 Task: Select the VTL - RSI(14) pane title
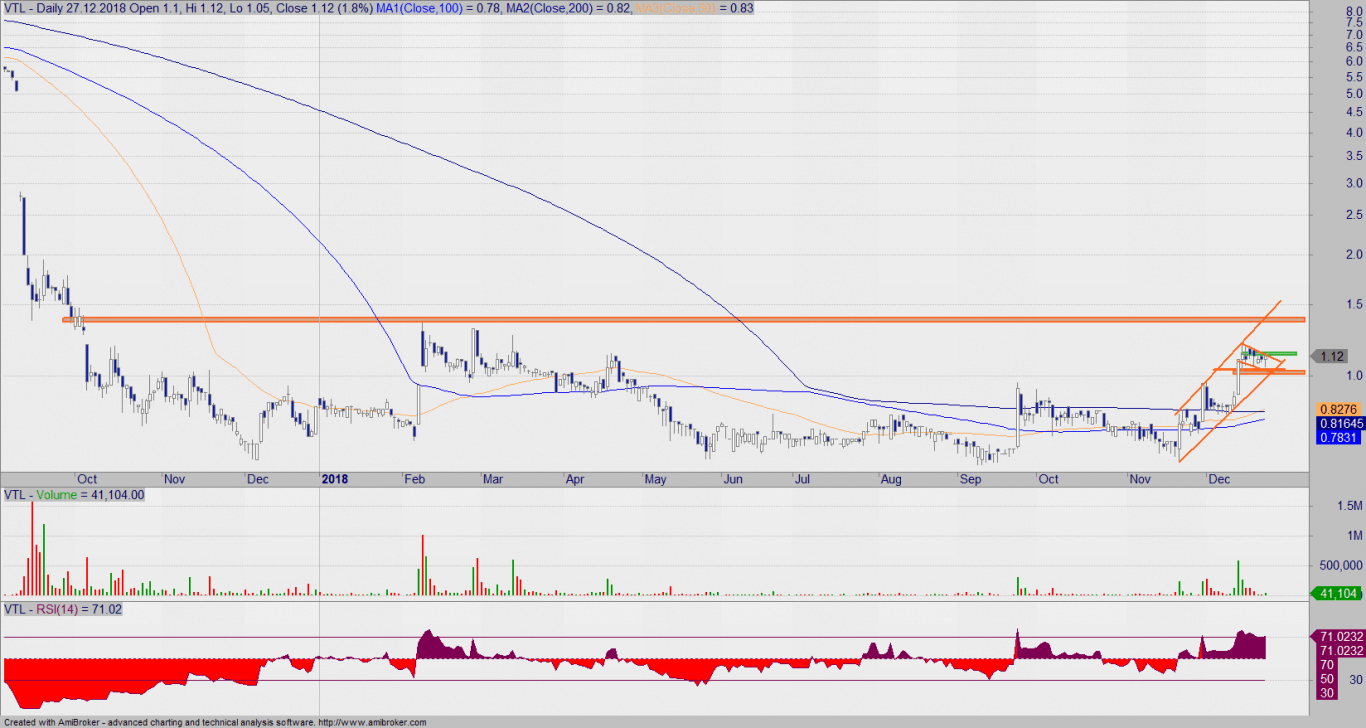click(x=63, y=609)
